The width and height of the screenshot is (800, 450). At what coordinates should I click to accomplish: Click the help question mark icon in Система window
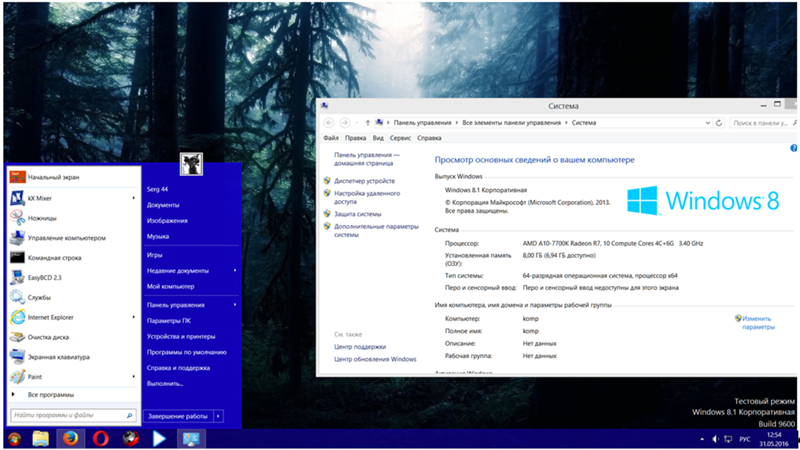pyautogui.click(x=793, y=148)
